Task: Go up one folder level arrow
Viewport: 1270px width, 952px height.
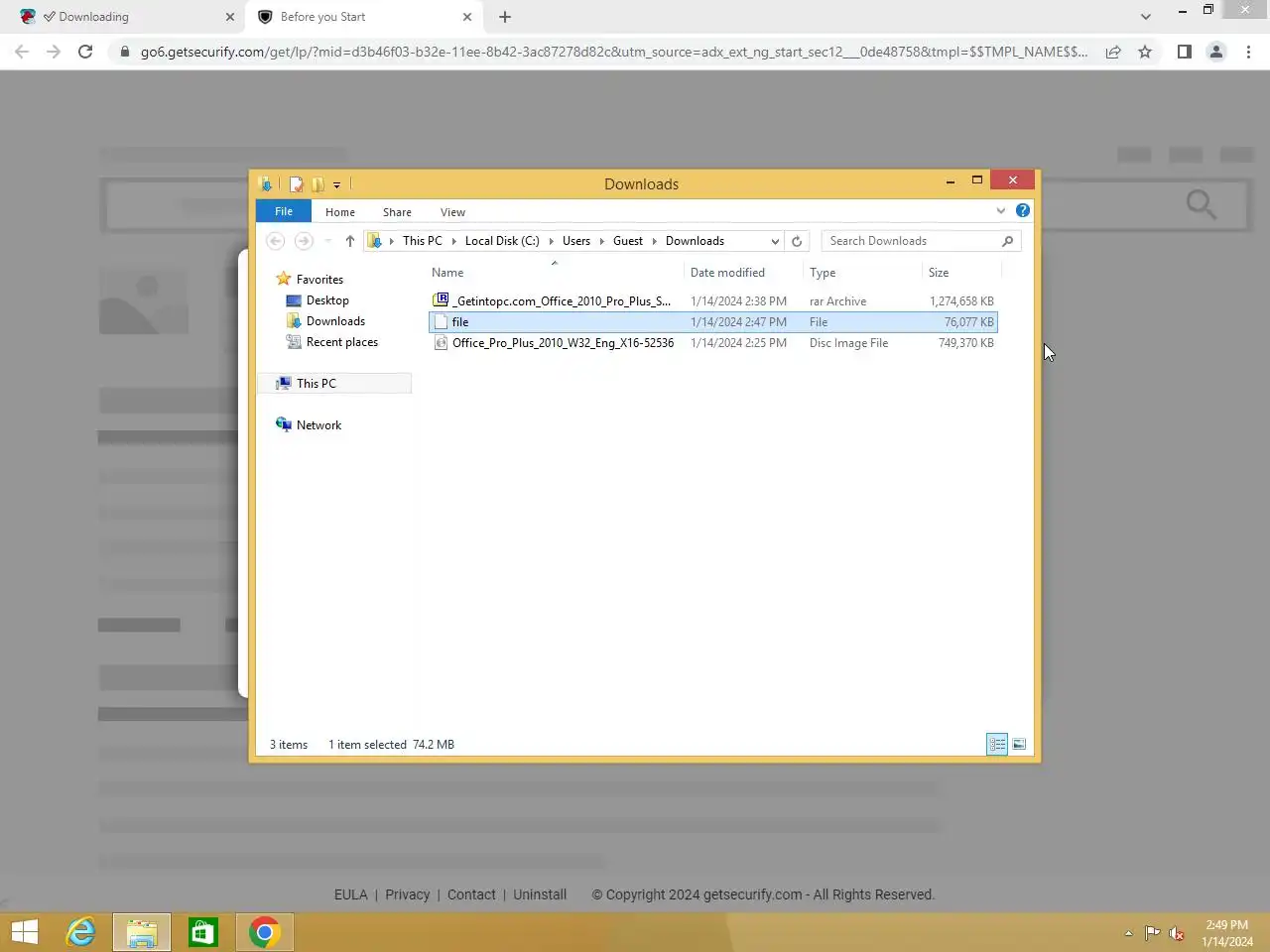Action: click(349, 241)
